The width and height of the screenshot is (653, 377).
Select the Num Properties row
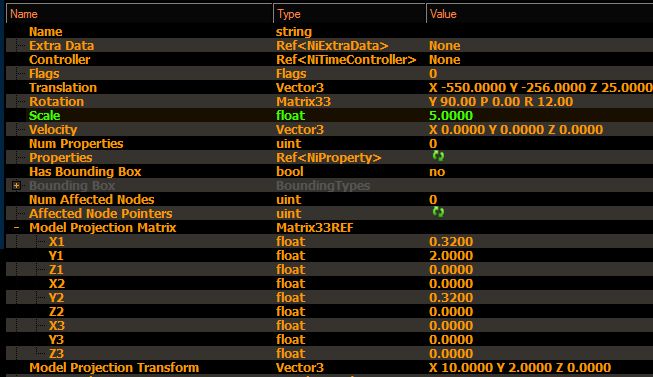[329, 143]
